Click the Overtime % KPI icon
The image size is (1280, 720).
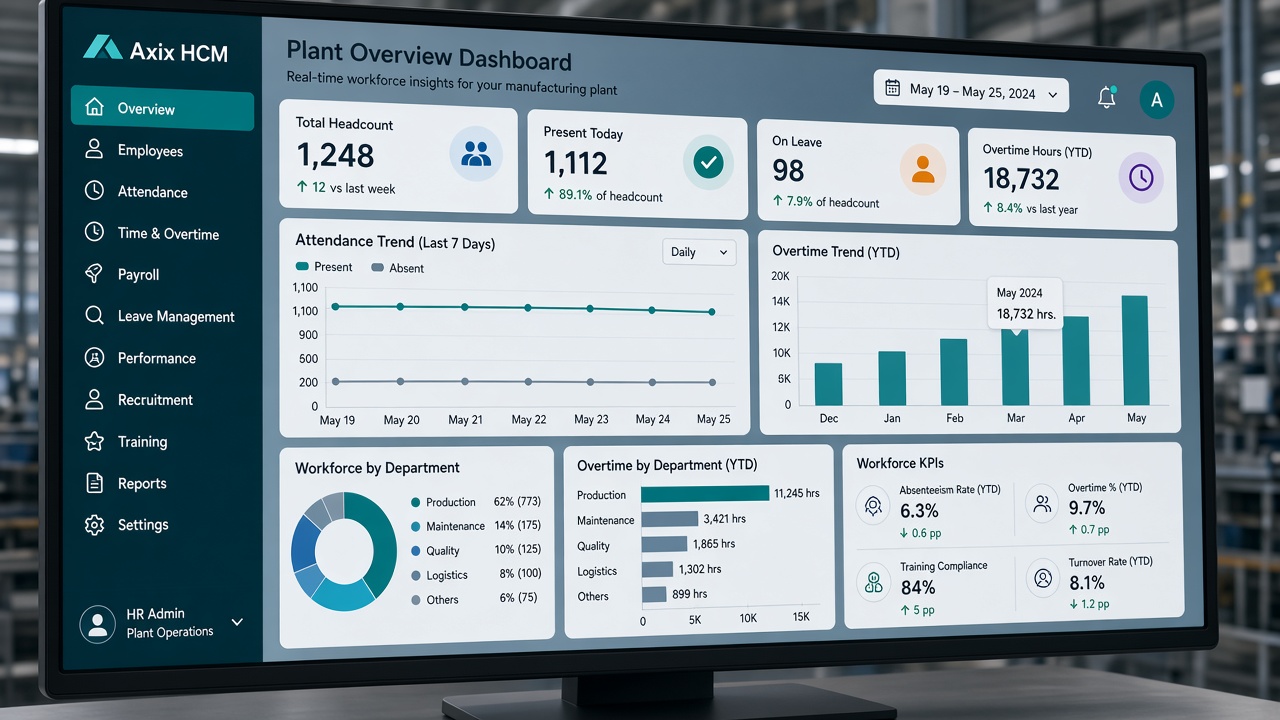(1043, 504)
